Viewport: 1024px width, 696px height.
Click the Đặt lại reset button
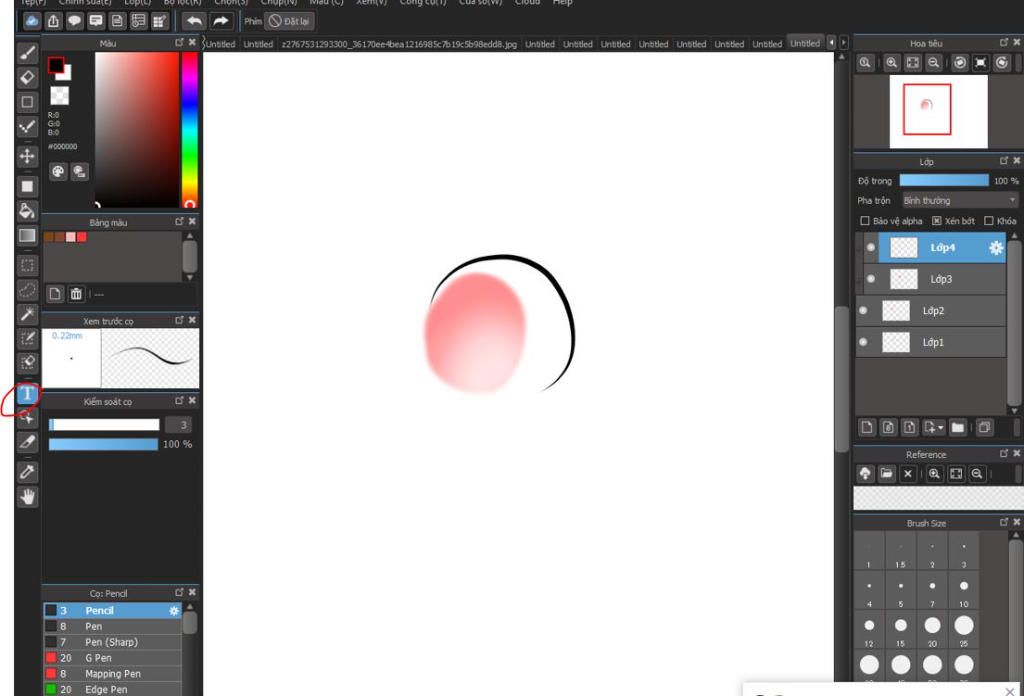[289, 21]
